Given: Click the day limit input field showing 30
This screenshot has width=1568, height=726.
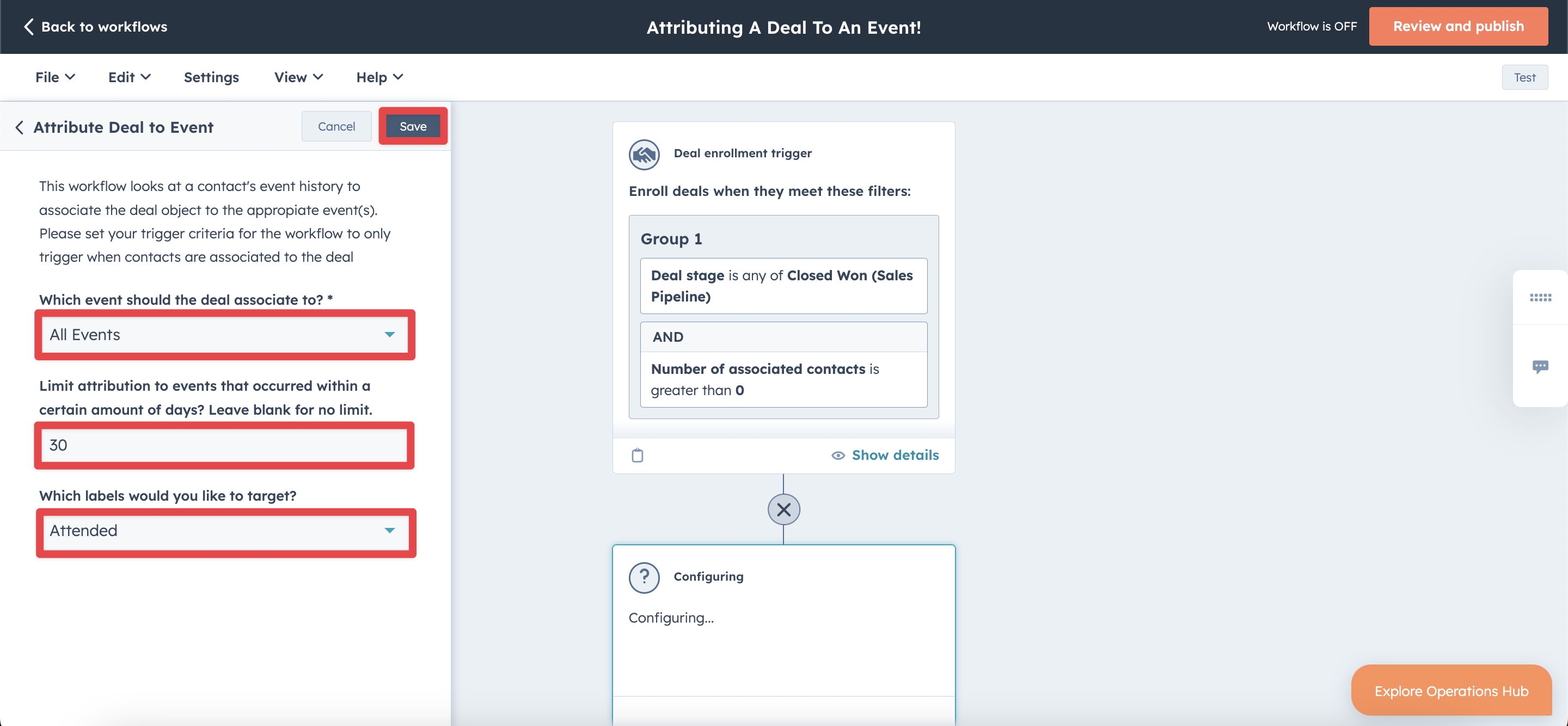Looking at the screenshot, I should (x=225, y=445).
